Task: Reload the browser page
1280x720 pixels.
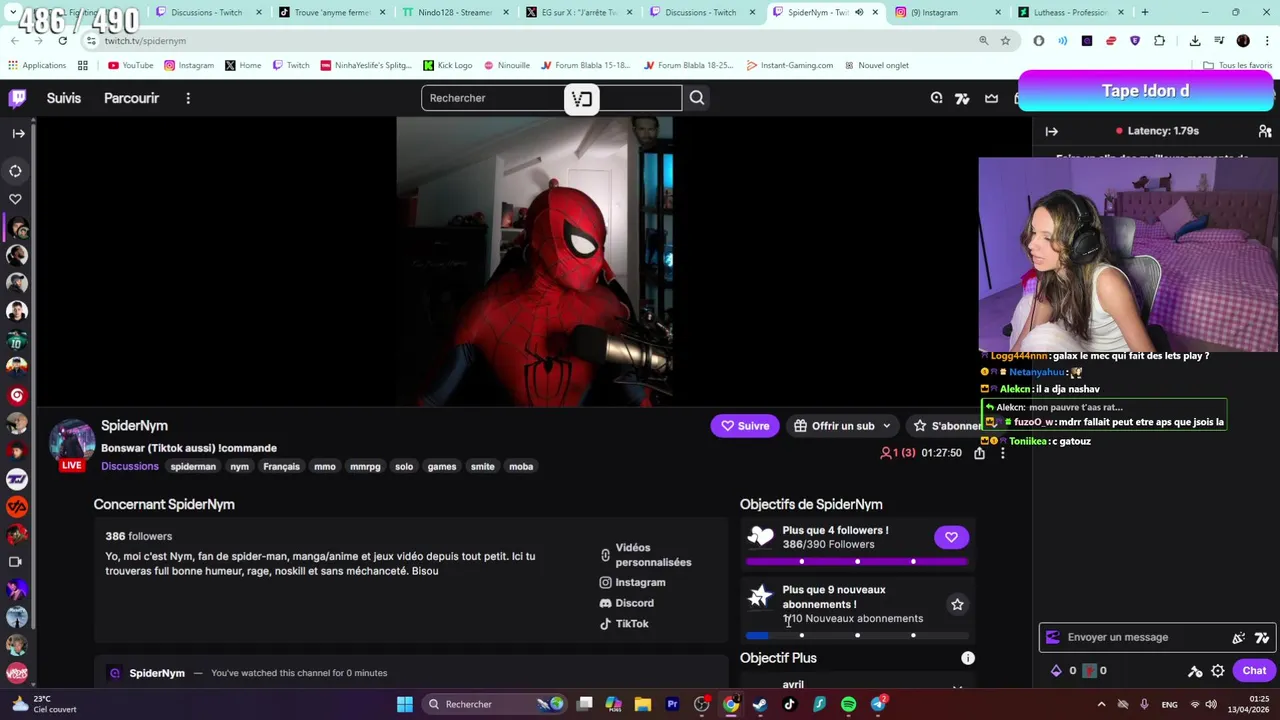Action: coord(62,41)
